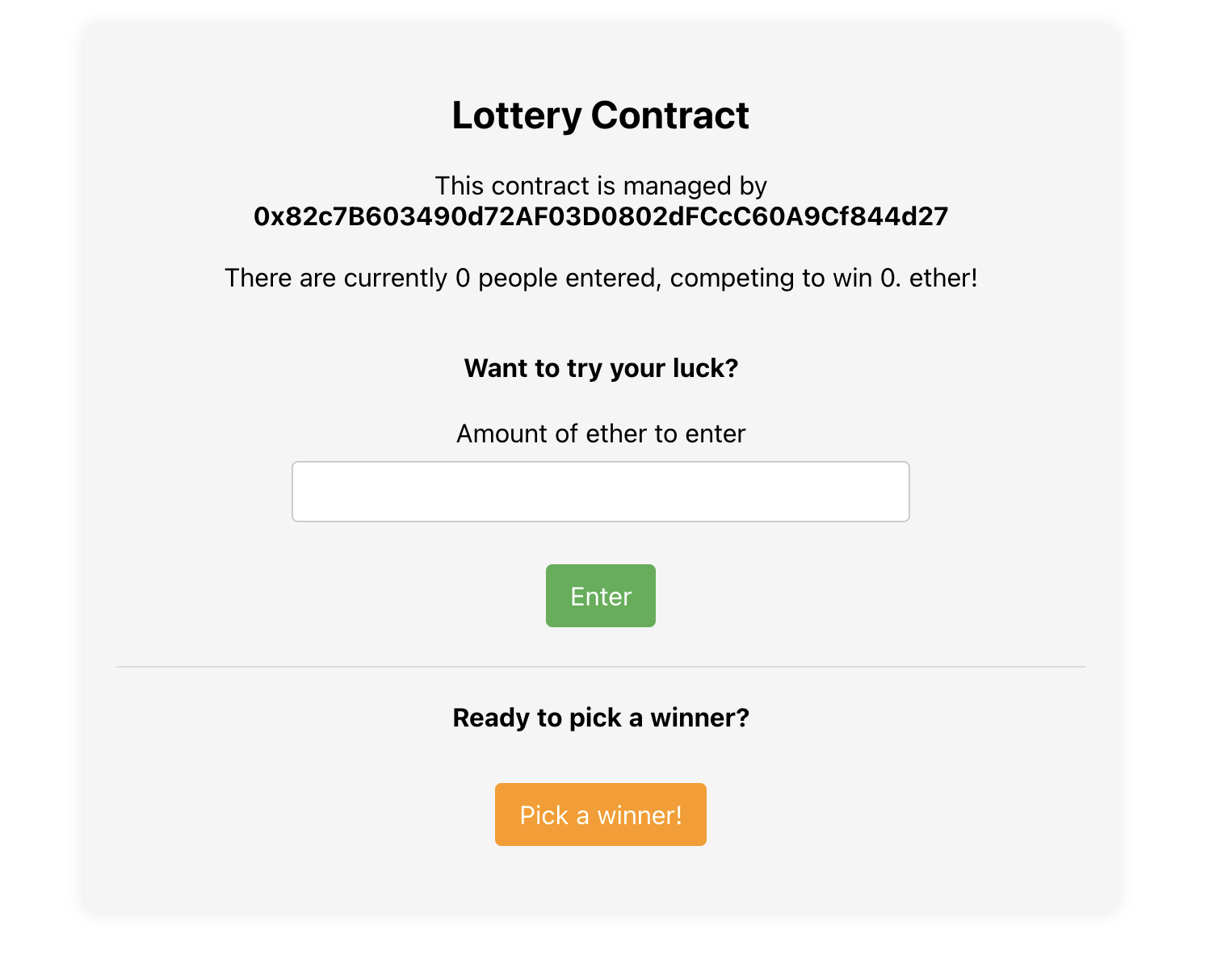Viewport: 1213px width, 980px height.
Task: Click the 'Want to try your luck?' heading
Action: point(600,368)
